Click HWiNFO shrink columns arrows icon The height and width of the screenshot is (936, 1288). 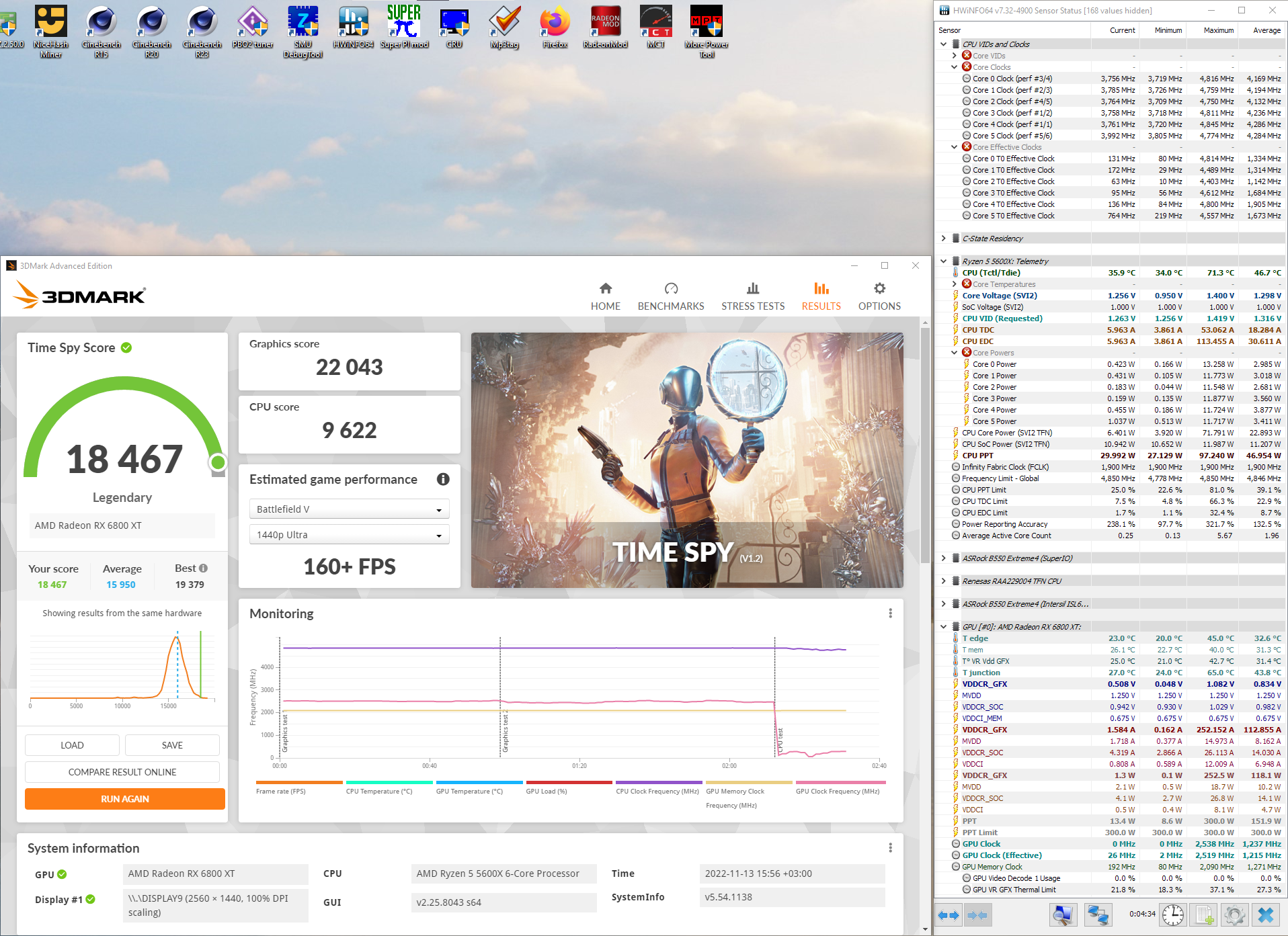coord(977,915)
